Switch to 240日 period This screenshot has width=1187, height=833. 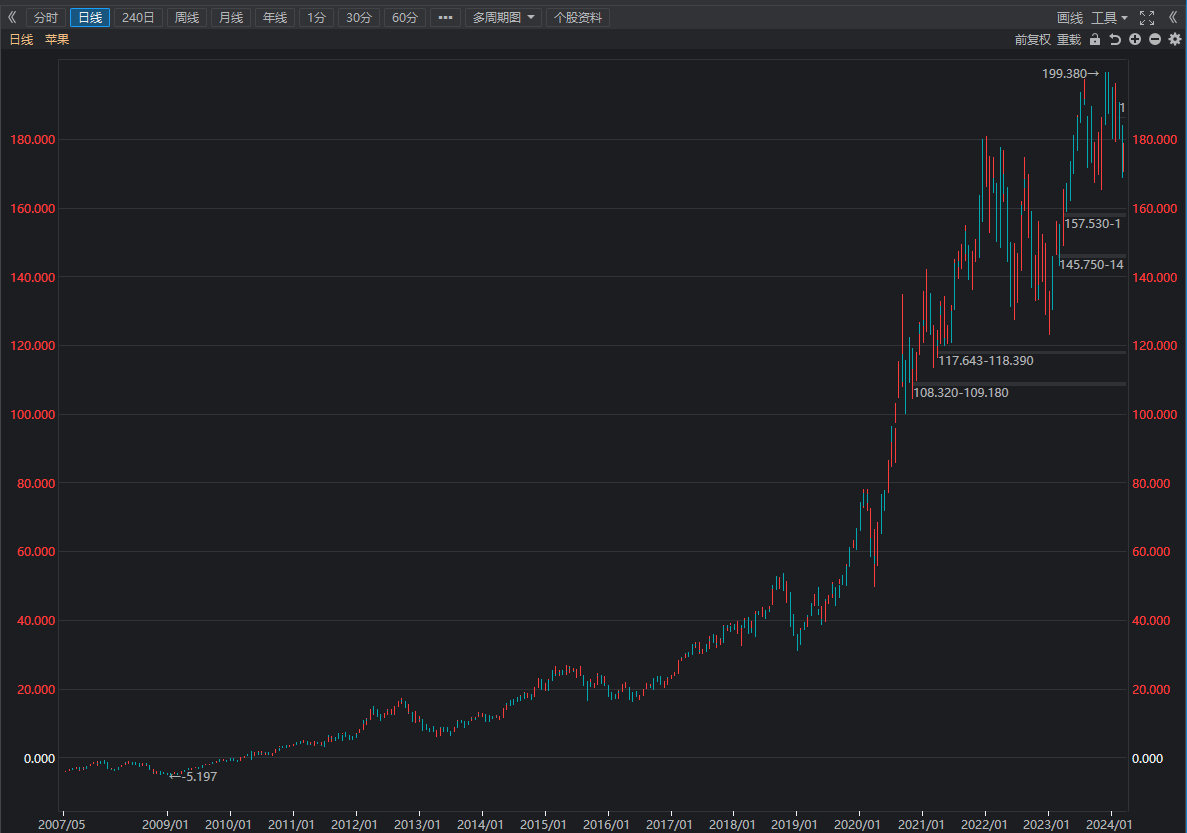click(138, 17)
